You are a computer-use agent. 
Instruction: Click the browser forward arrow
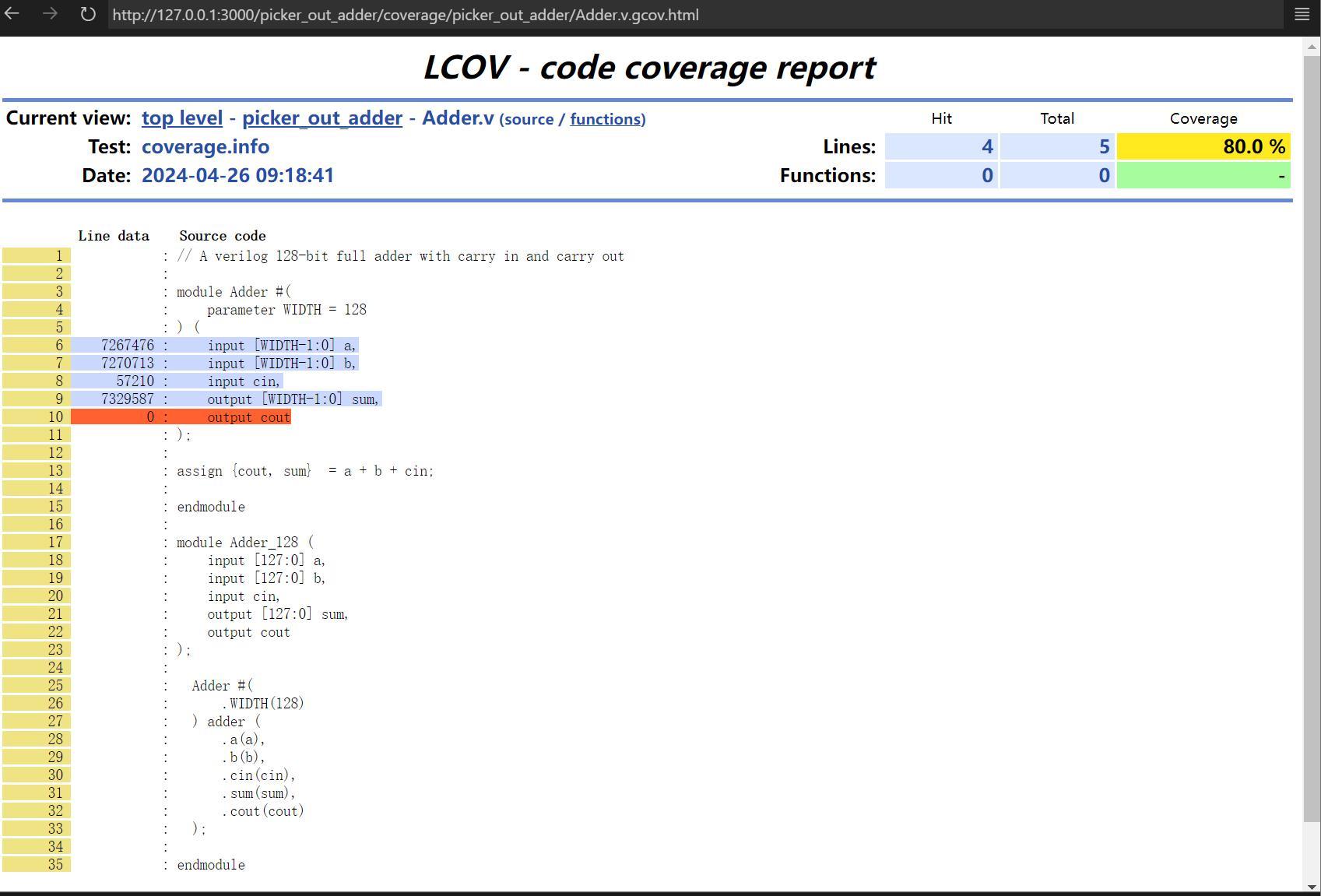50,14
